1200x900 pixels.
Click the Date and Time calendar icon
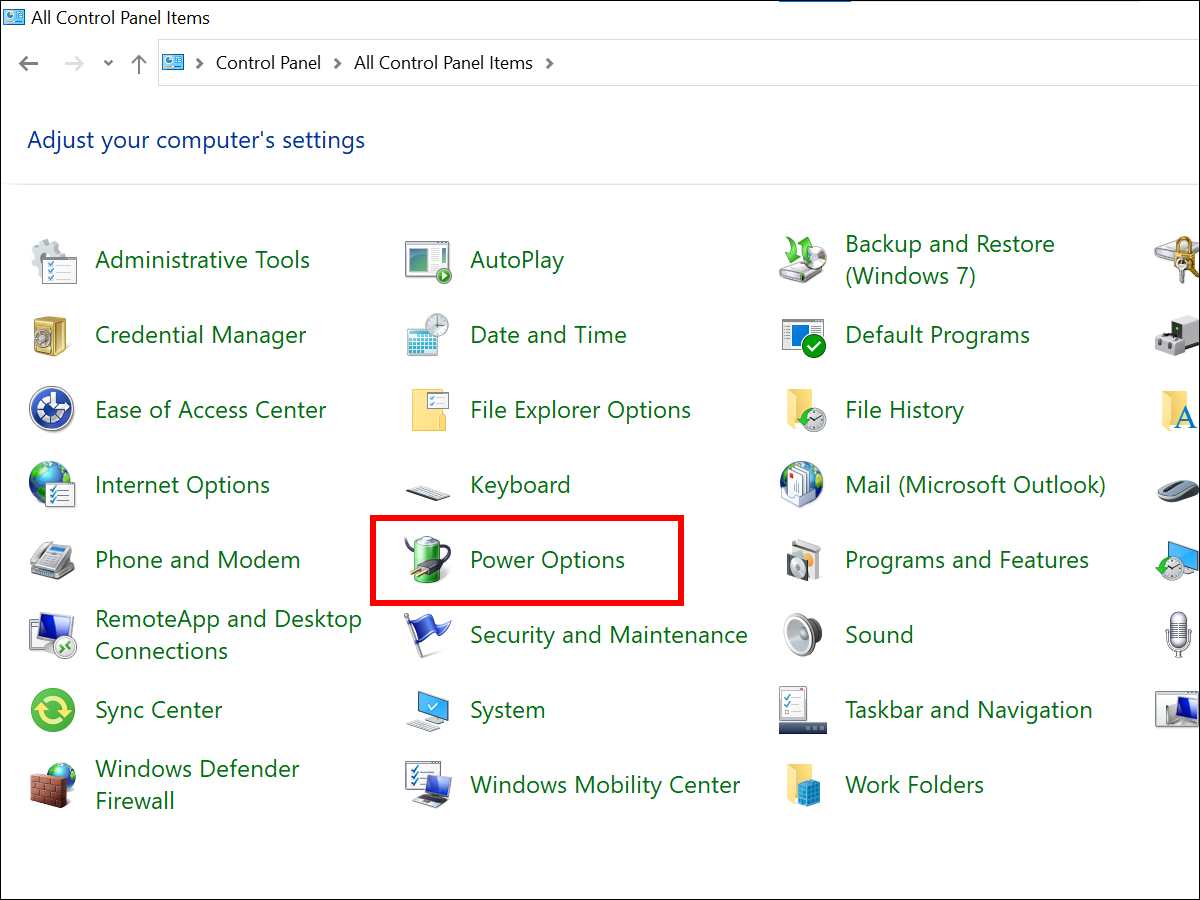click(428, 335)
